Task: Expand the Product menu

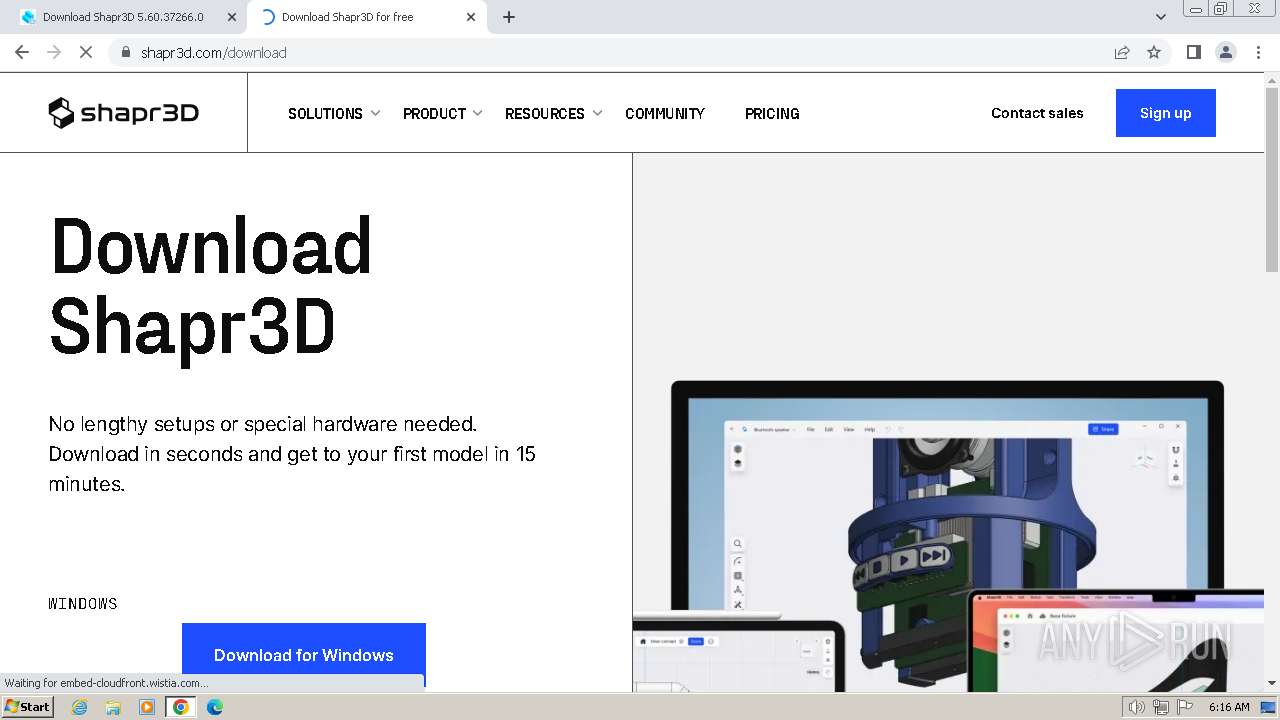Action: [443, 113]
